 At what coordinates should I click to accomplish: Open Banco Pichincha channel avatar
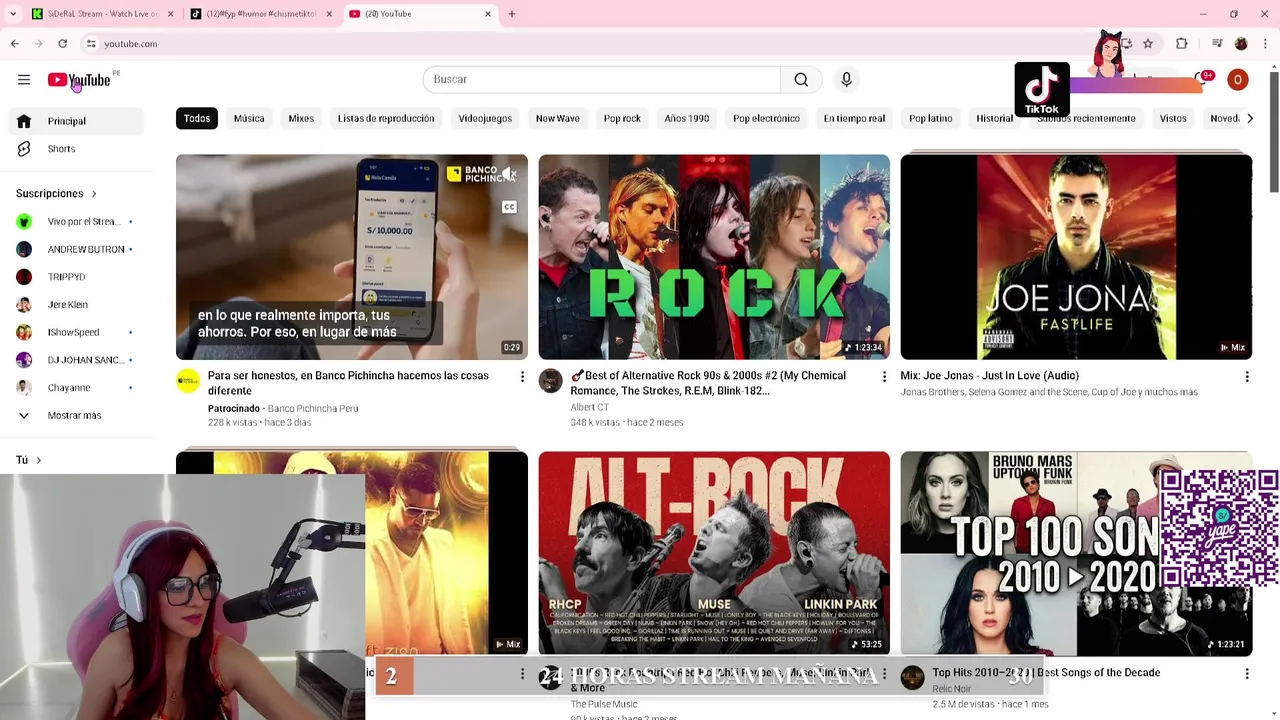pos(188,381)
